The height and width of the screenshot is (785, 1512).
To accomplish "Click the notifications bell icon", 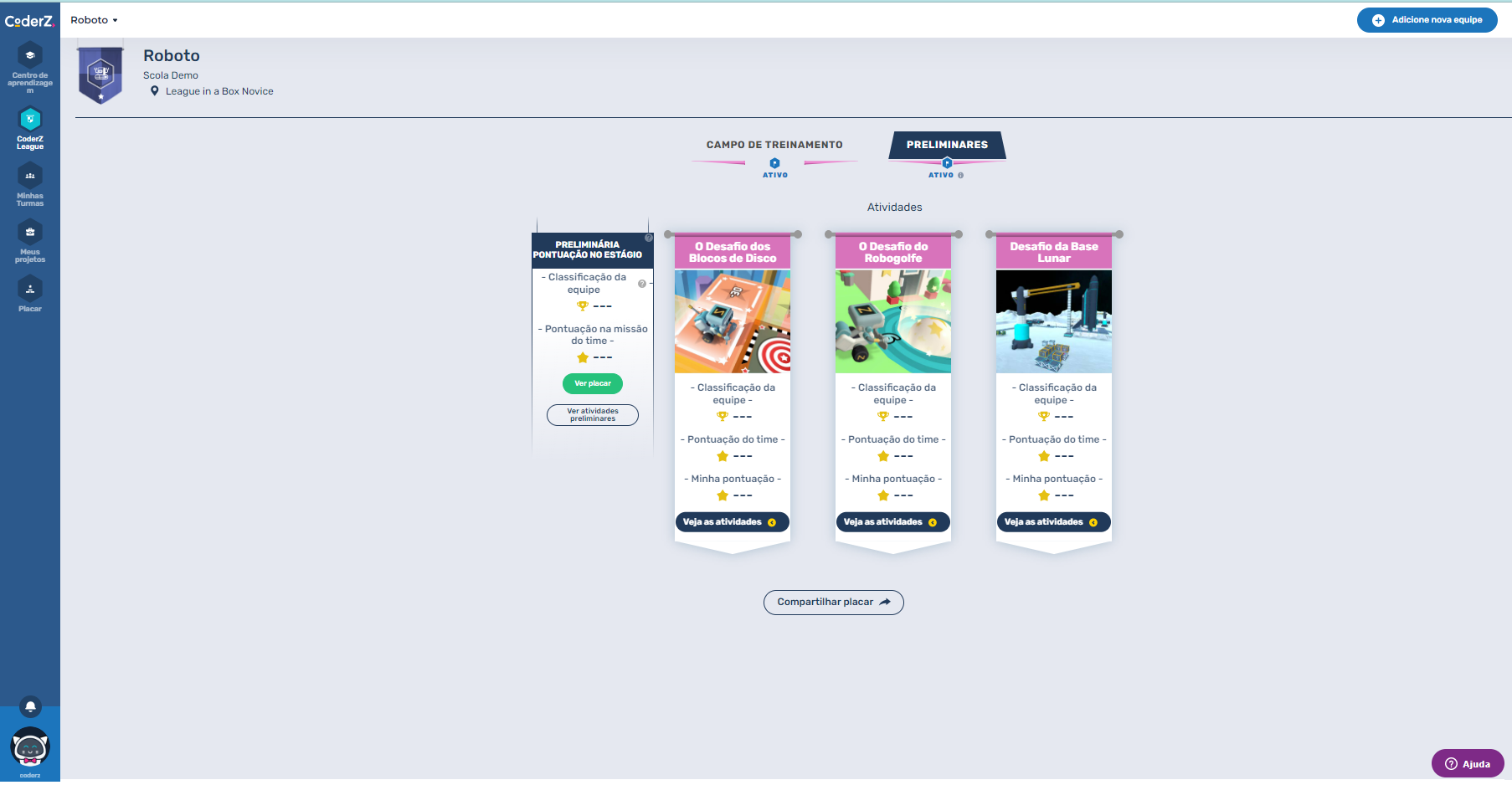I will pos(30,707).
